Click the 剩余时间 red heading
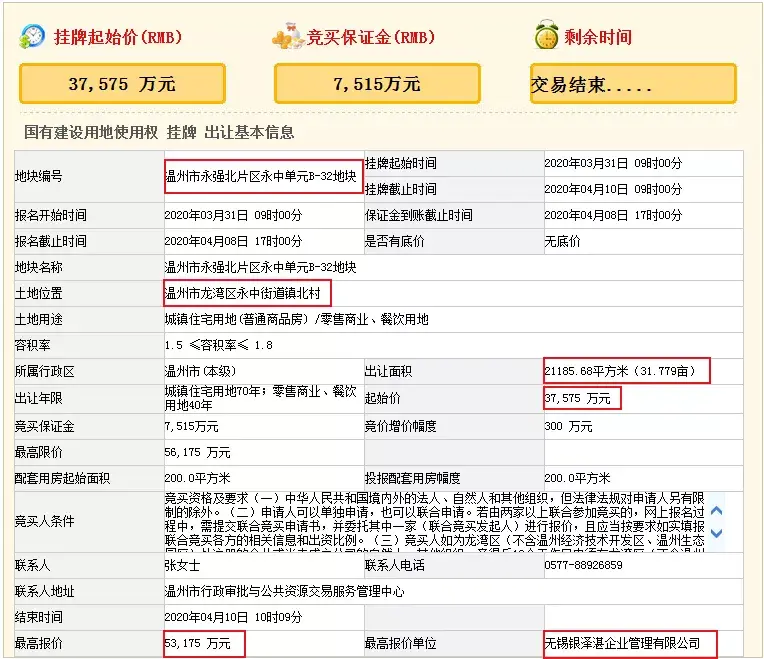 click(598, 37)
